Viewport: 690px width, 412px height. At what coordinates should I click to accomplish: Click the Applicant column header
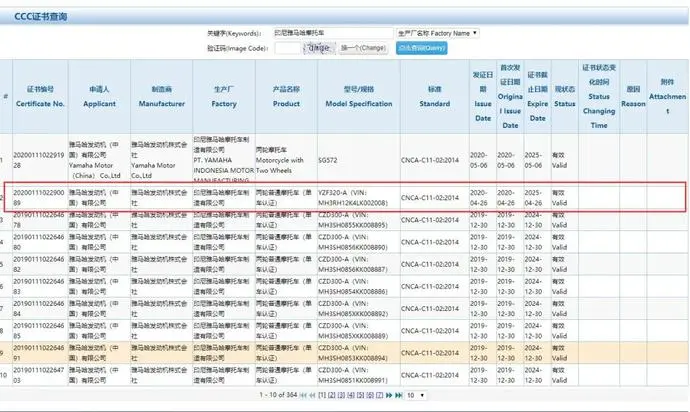pos(99,96)
